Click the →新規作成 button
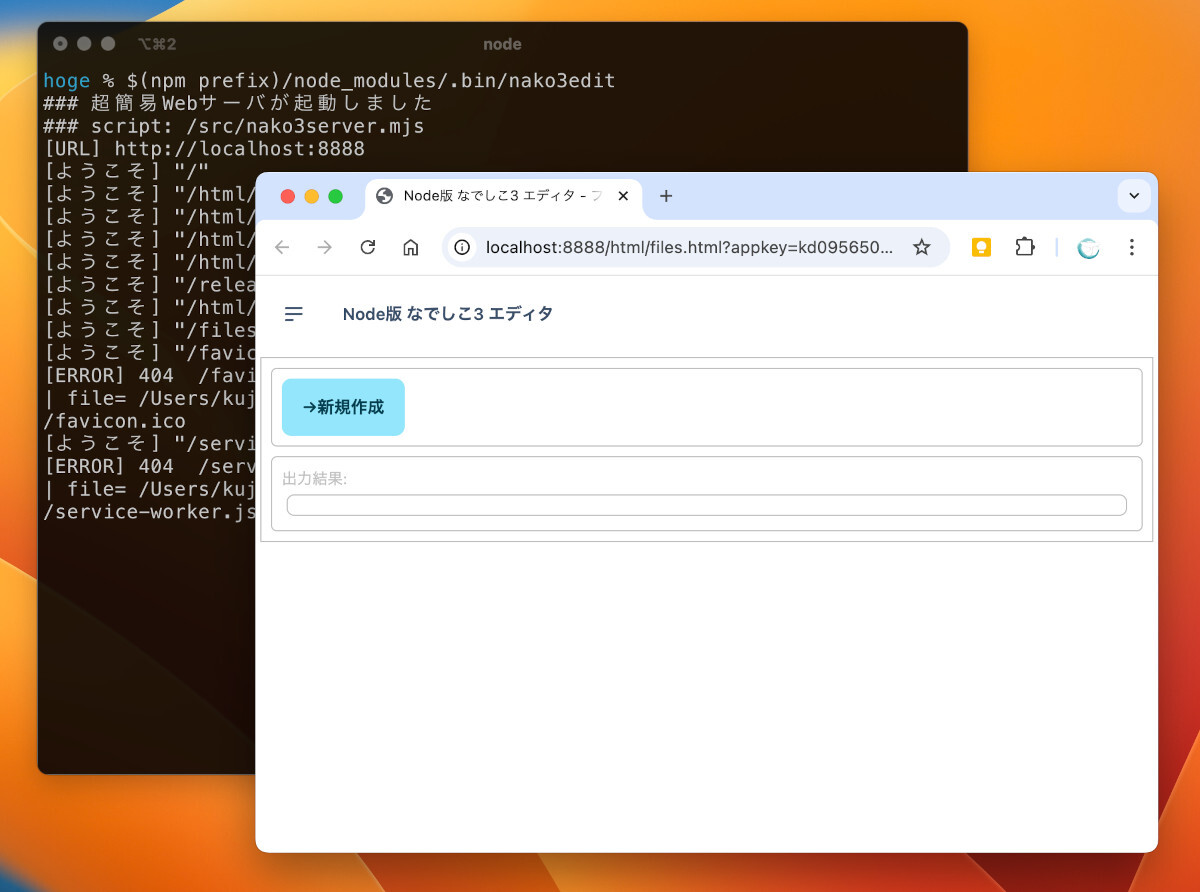1200x892 pixels. point(343,407)
